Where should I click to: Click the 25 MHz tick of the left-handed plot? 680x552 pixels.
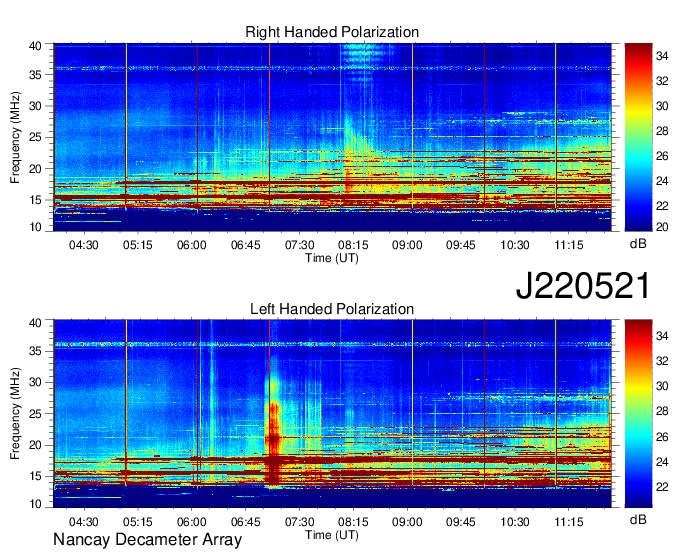(36, 414)
